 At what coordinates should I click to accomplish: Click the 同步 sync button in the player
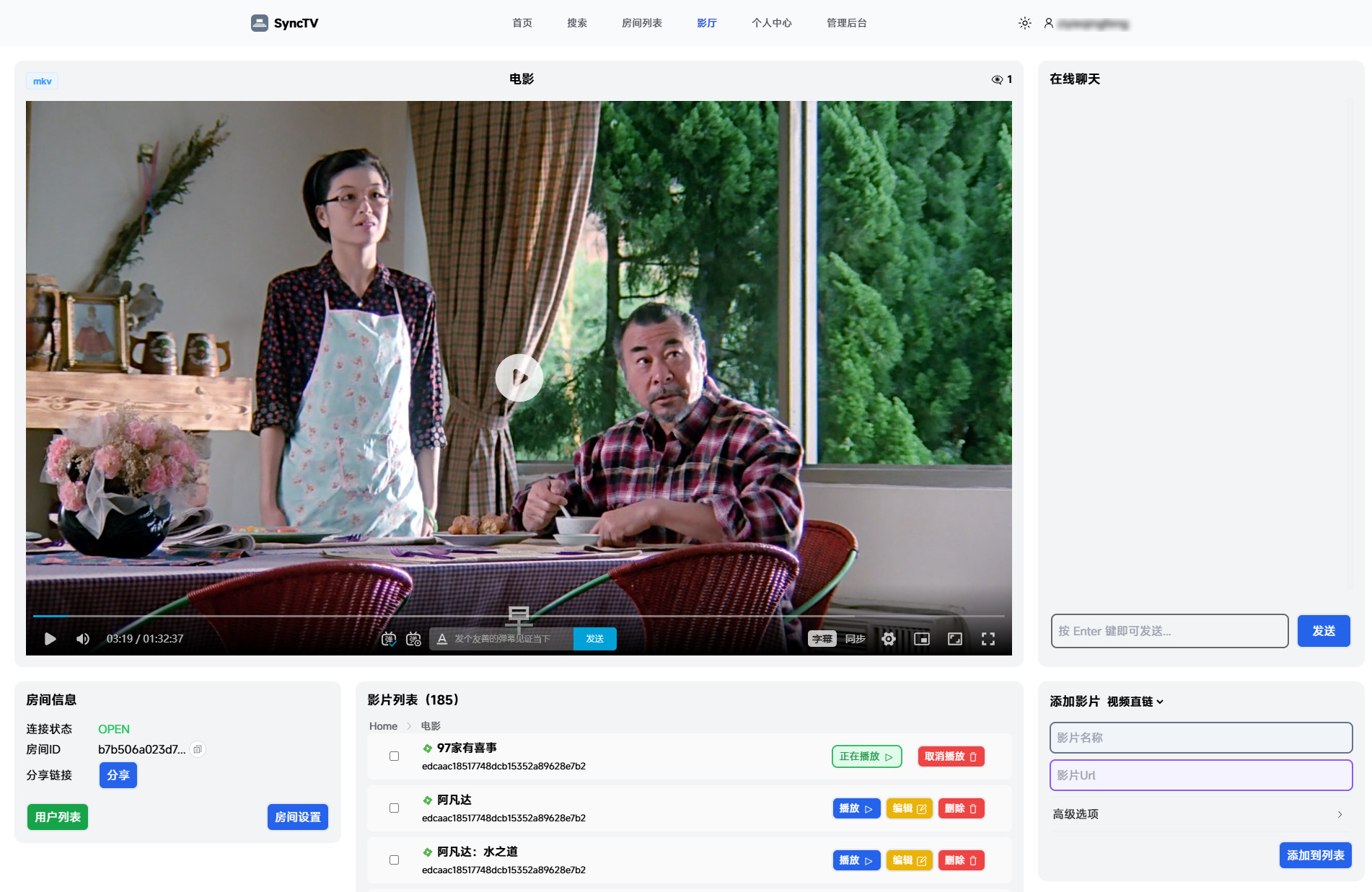pos(856,639)
